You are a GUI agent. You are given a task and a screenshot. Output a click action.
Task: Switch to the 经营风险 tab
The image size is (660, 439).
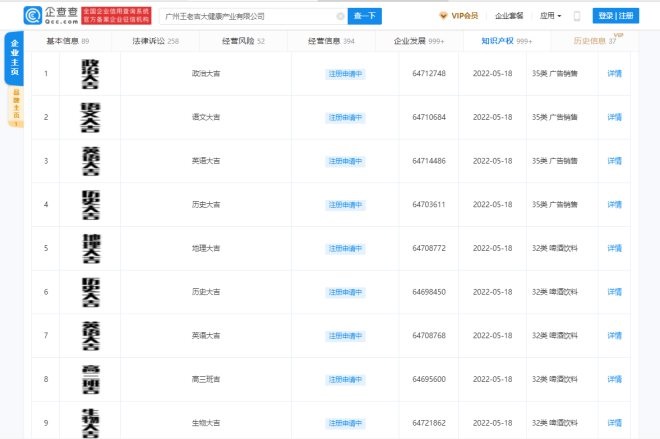(x=244, y=41)
